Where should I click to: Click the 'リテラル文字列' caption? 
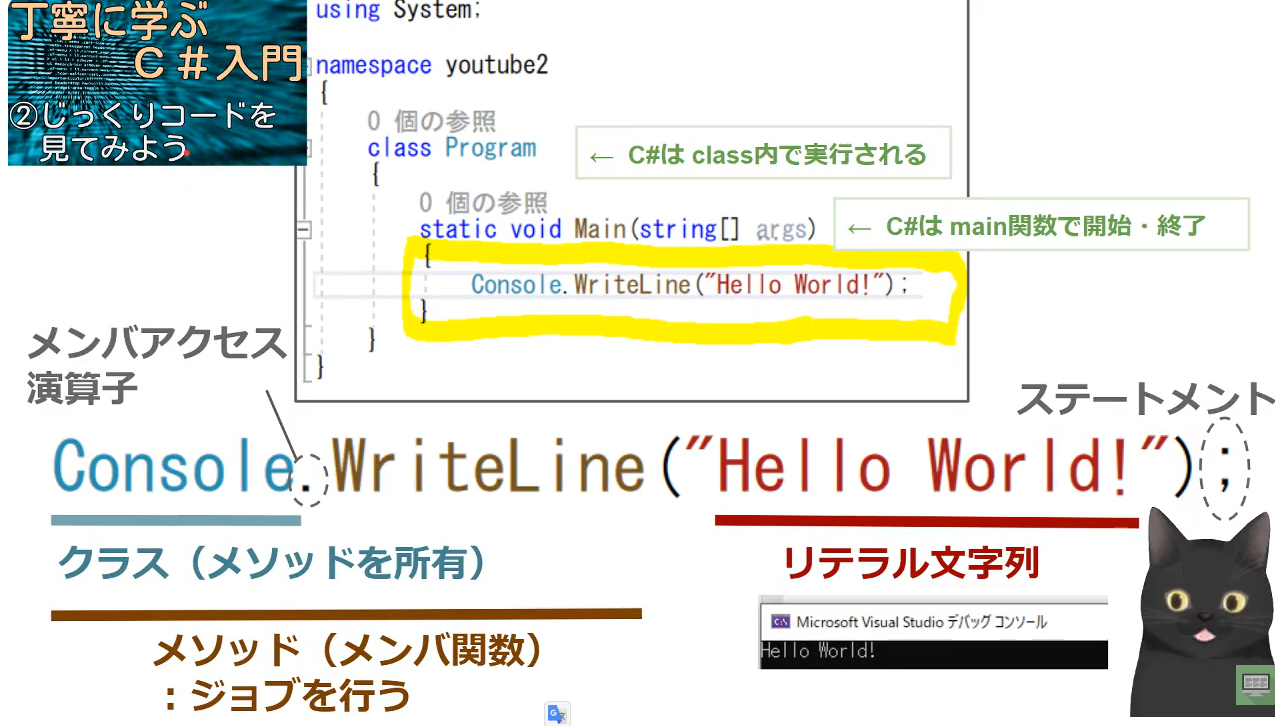(911, 563)
